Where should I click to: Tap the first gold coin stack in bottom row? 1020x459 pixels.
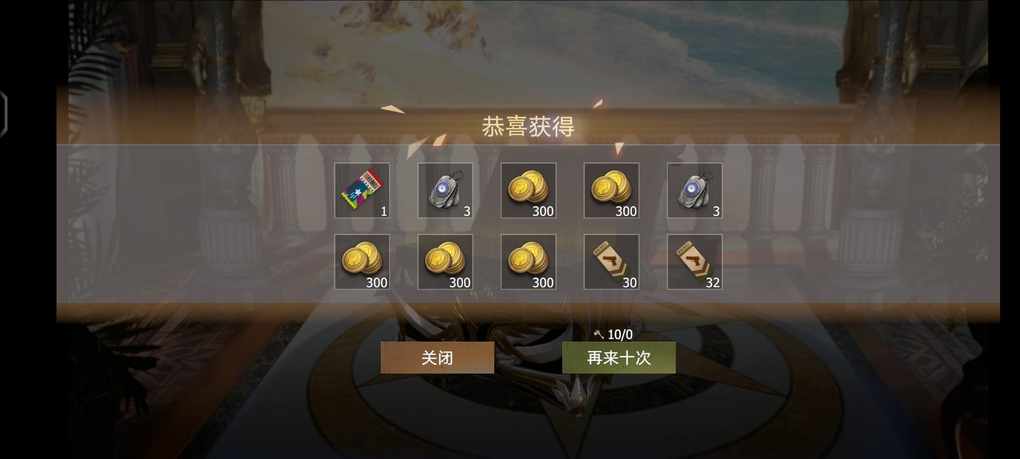point(362,261)
